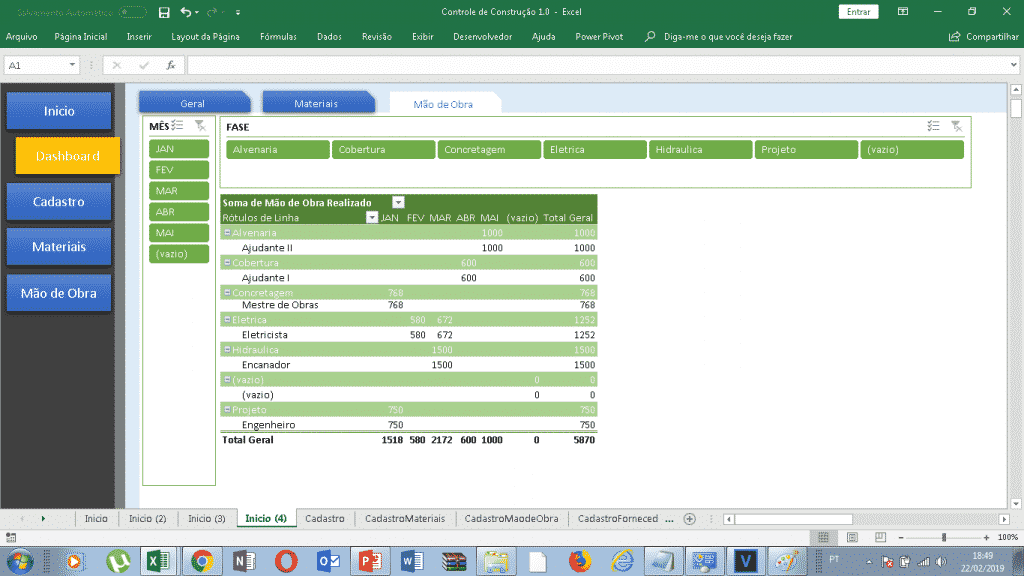Toggle the ABR slicer item
This screenshot has width=1024, height=576.
(179, 212)
